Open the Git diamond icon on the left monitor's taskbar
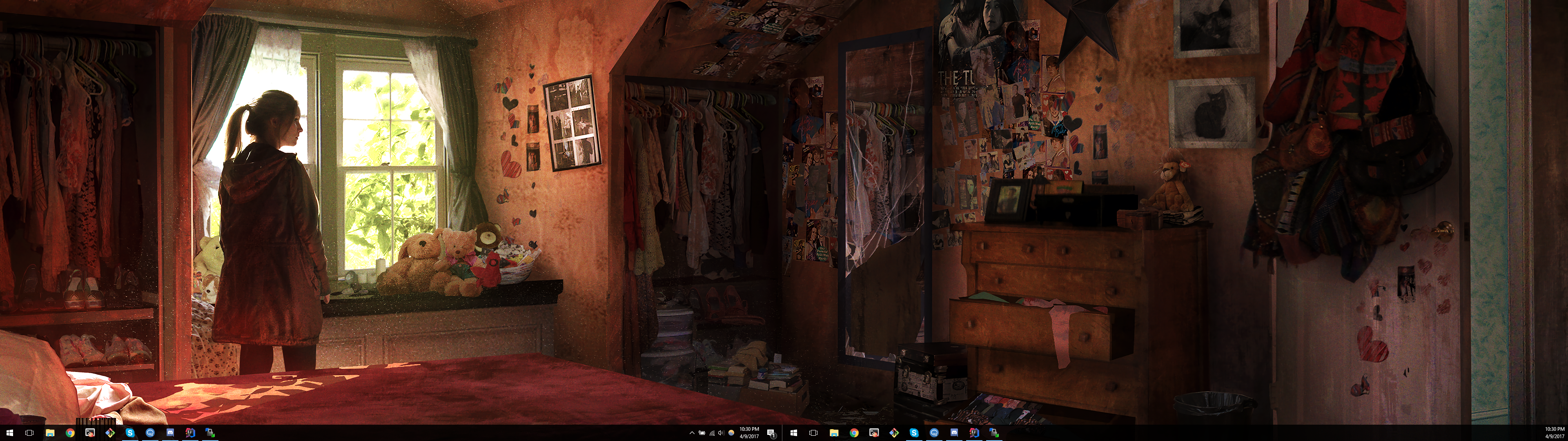 coord(110,433)
